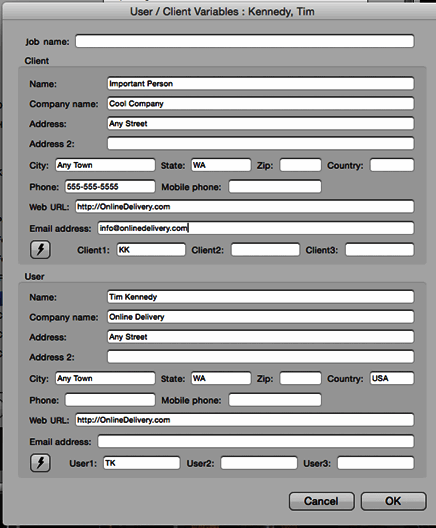The image size is (436, 528).
Task: Click the Client Zip field
Action: 300,165
